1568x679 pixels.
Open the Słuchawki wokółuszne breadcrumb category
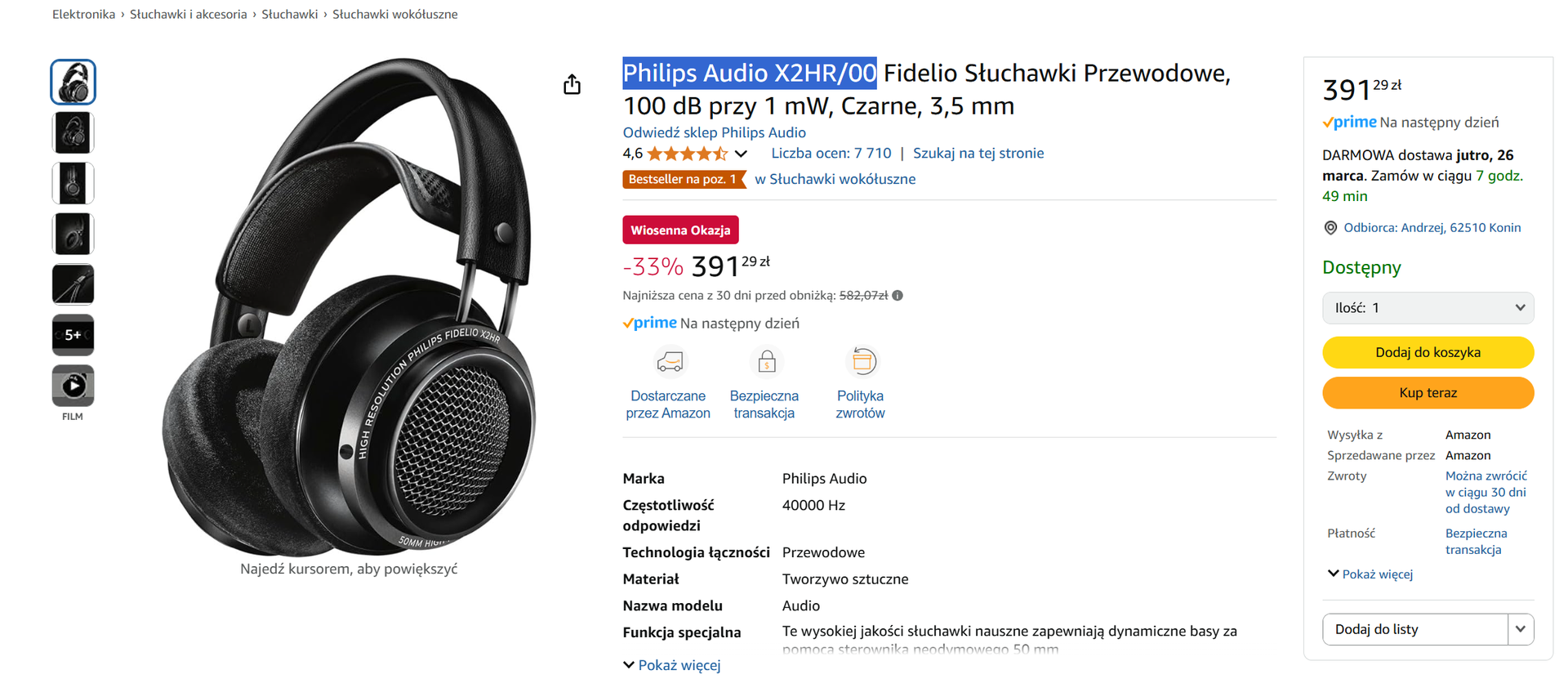pyautogui.click(x=394, y=14)
